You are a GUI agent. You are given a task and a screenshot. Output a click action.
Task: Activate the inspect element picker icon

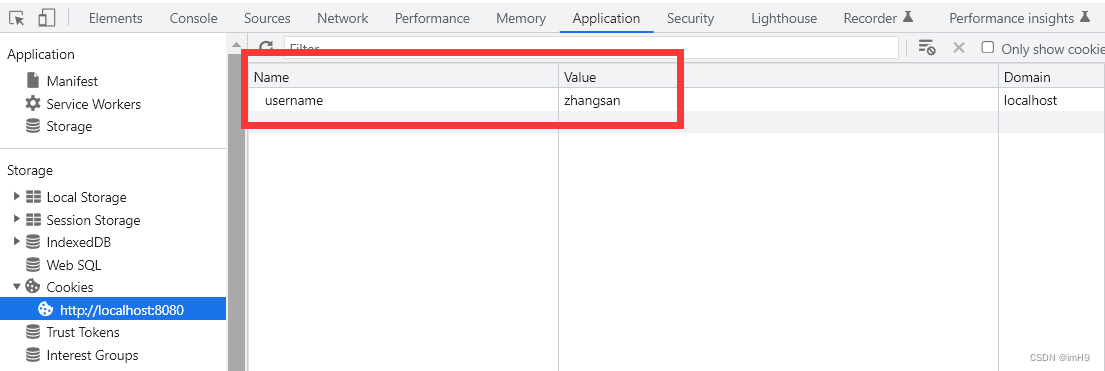tap(17, 18)
